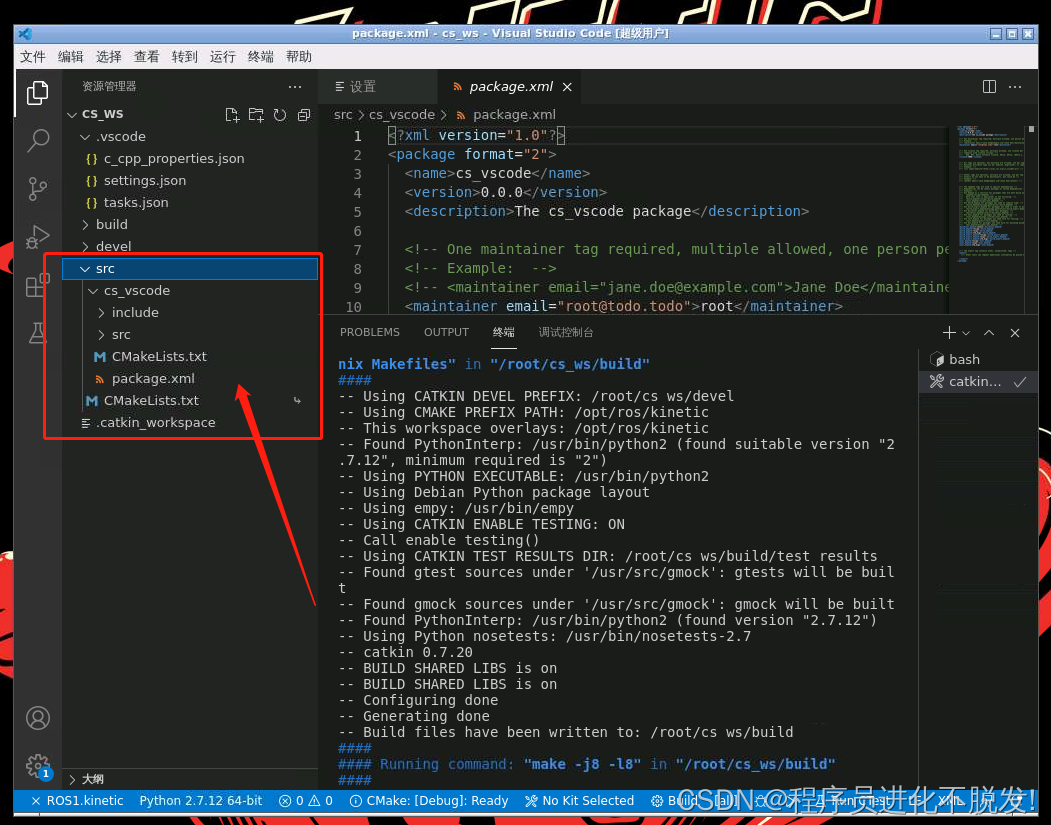This screenshot has height=825, width=1051.
Task: Click ROS1.kinetic status bar item
Action: pyautogui.click(x=78, y=800)
